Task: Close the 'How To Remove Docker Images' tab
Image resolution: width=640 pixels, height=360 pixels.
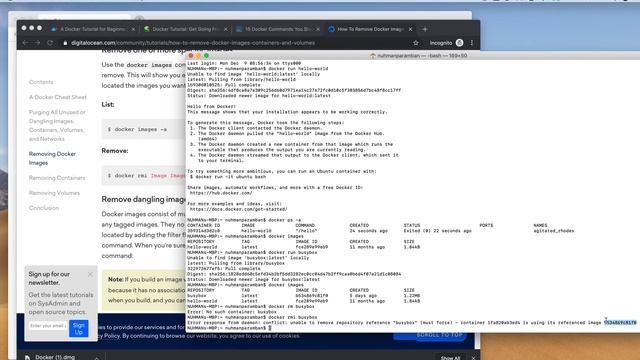Action: (410, 29)
